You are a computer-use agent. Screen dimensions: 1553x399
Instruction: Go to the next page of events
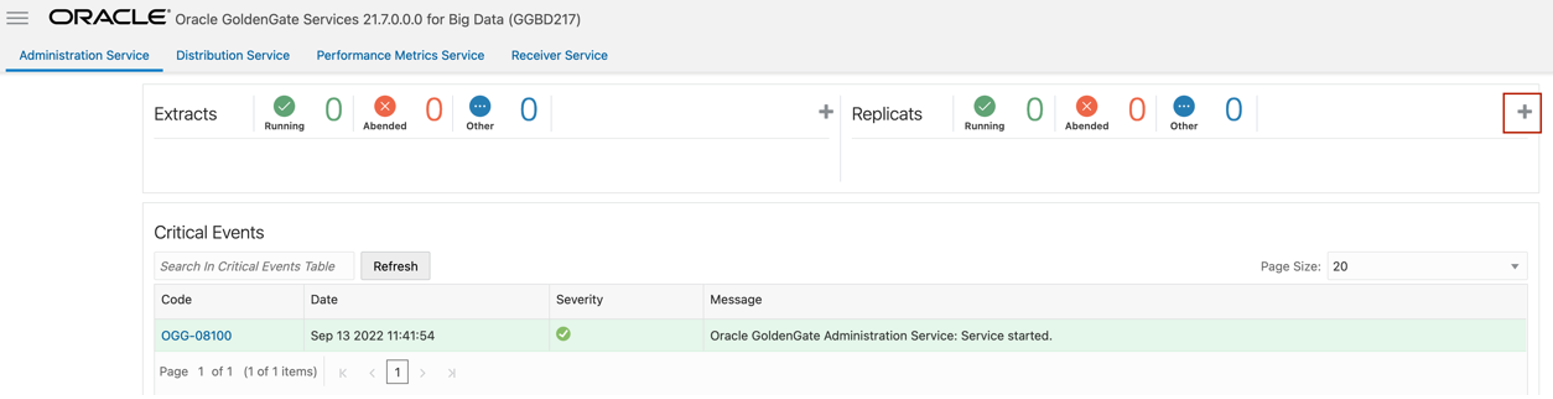click(x=423, y=373)
